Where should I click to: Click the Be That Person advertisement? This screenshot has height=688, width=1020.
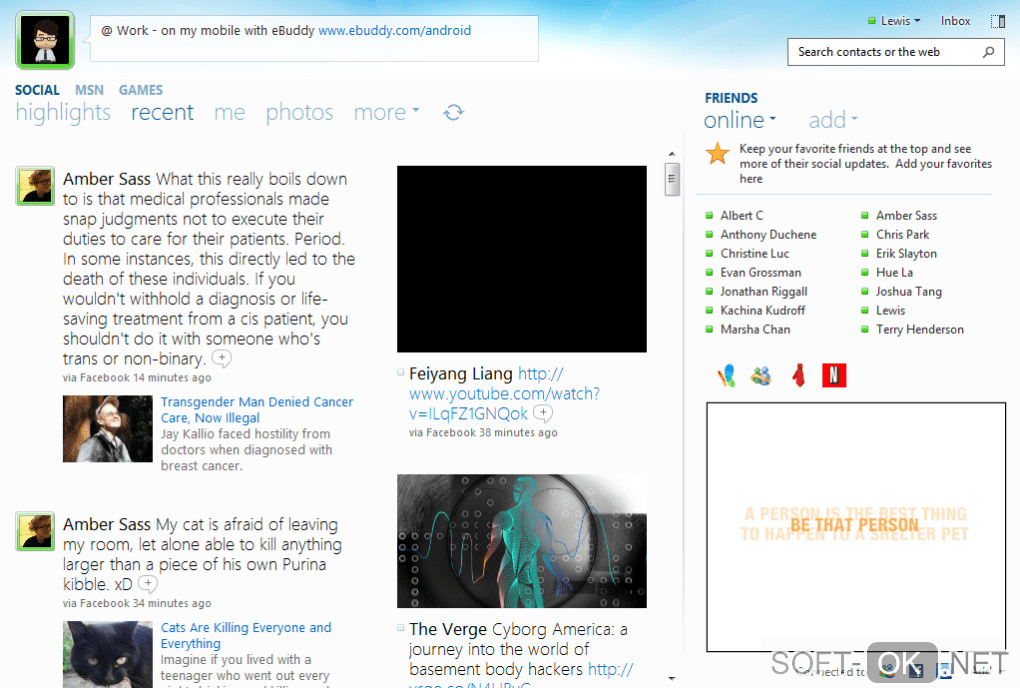856,527
